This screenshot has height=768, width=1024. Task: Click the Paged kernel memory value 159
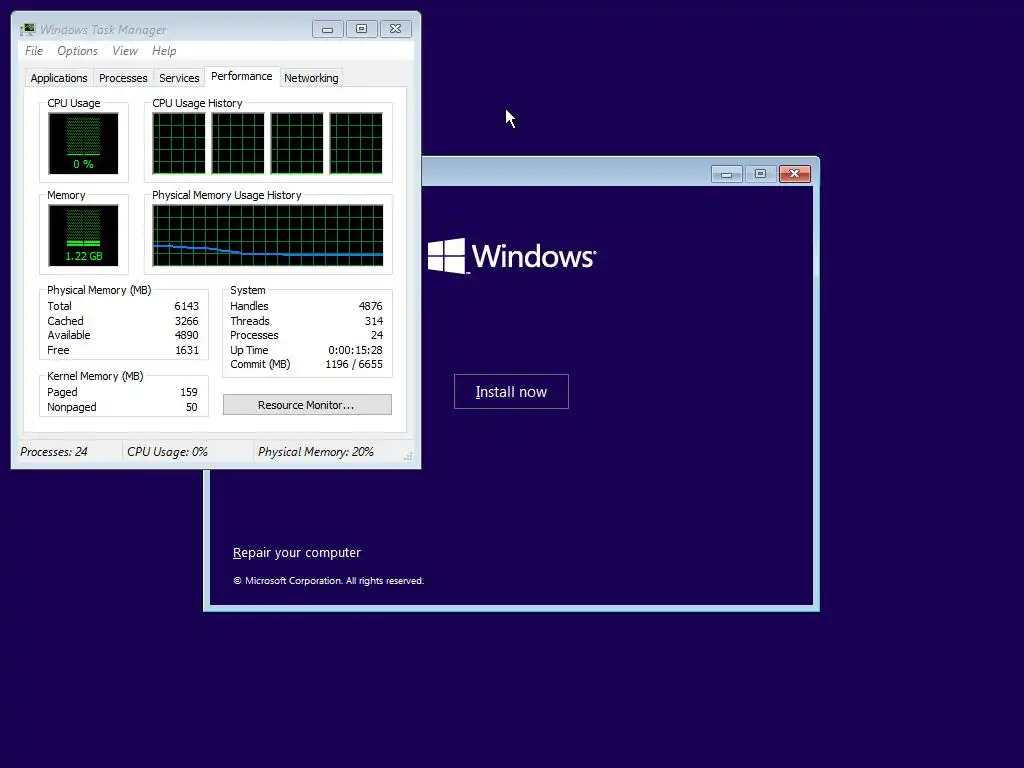pyautogui.click(x=189, y=392)
